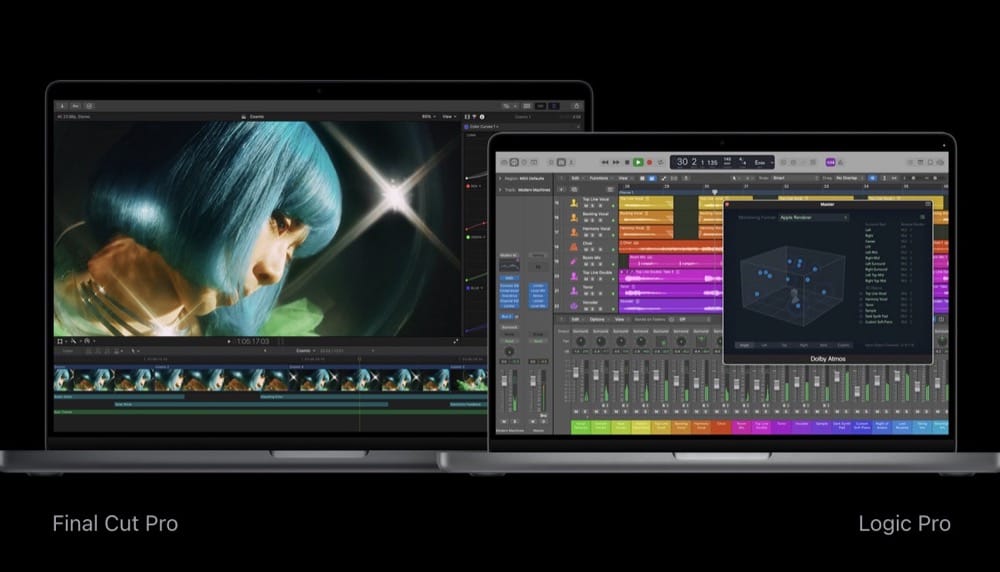Open the List Editors icon in Logic Pro

coord(910,163)
